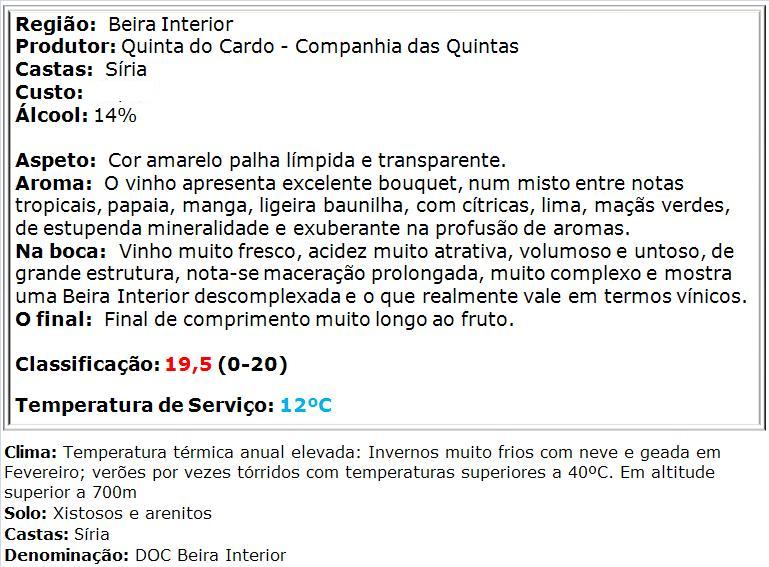Image resolution: width=769 pixels, height=567 pixels.
Task: Select the Região label text
Action: (56, 25)
